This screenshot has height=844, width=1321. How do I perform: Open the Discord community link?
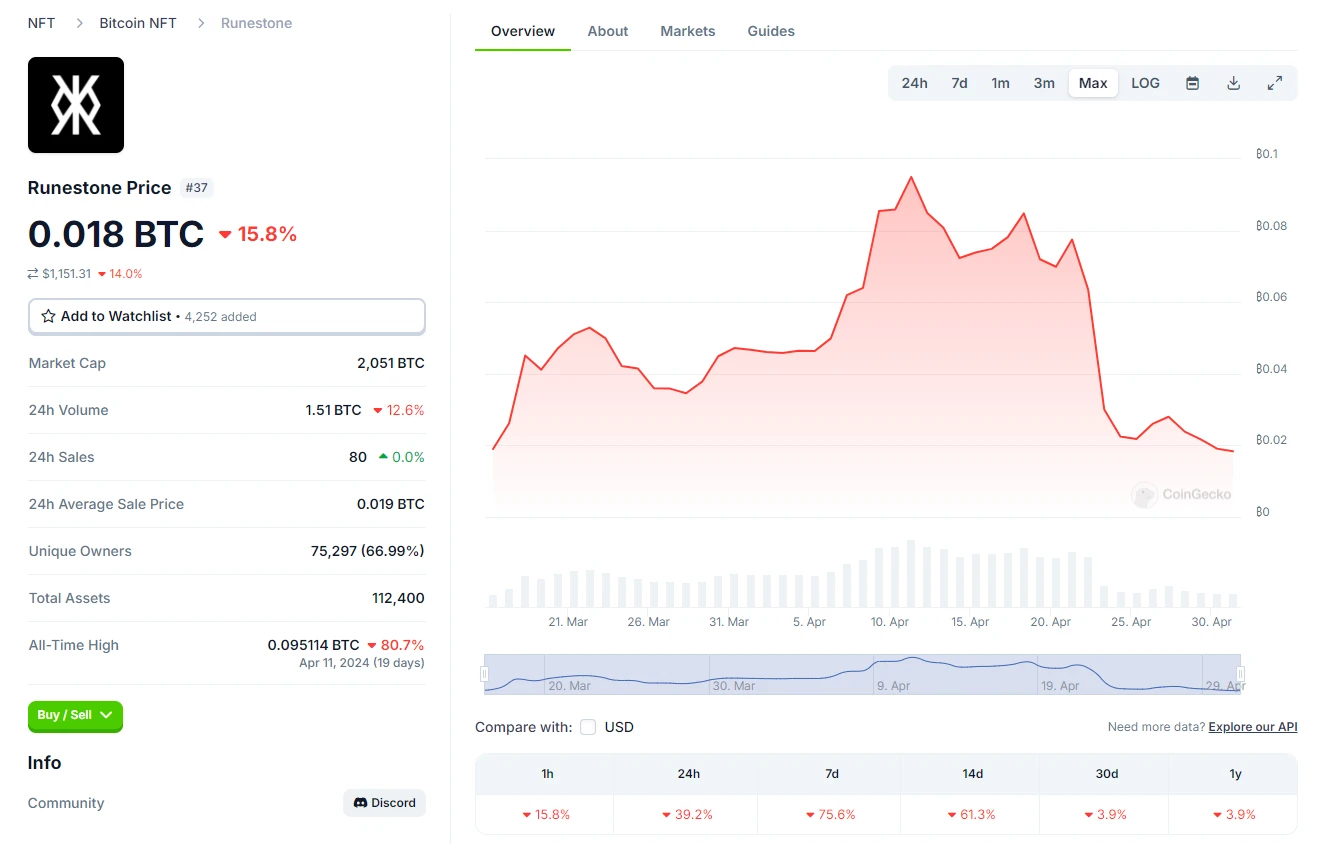pyautogui.click(x=384, y=803)
